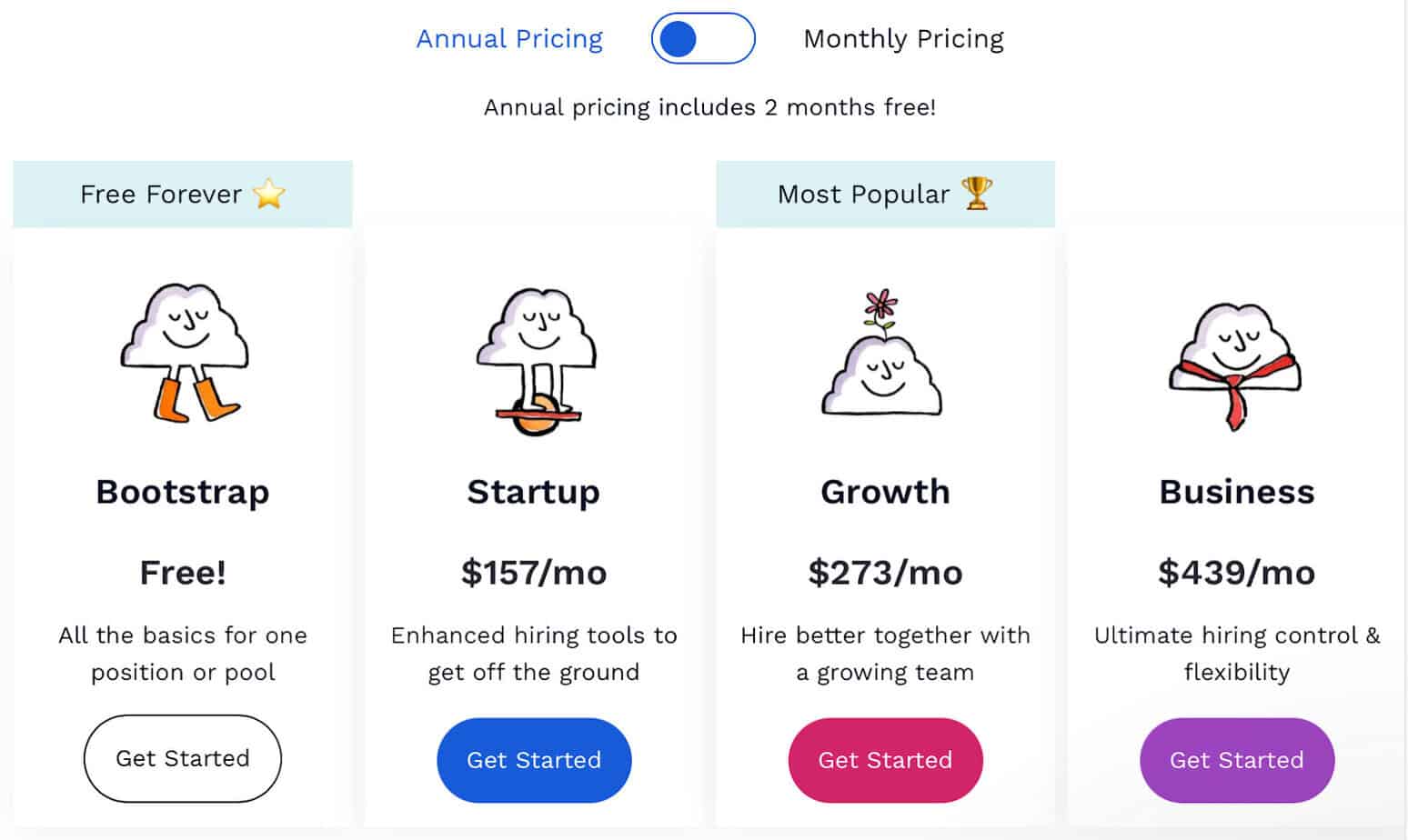Image resolution: width=1408 pixels, height=840 pixels.
Task: Click the $157/mo Startup price
Action: [534, 573]
